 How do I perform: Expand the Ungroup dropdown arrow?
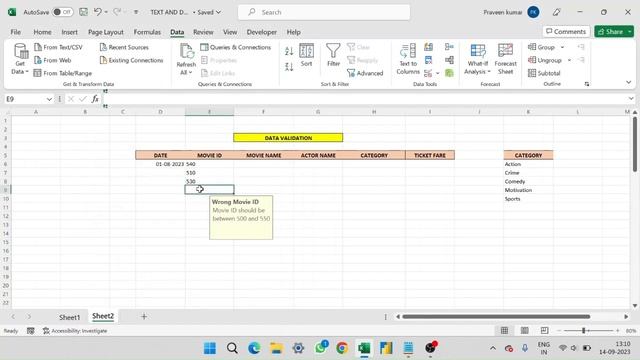(569, 60)
